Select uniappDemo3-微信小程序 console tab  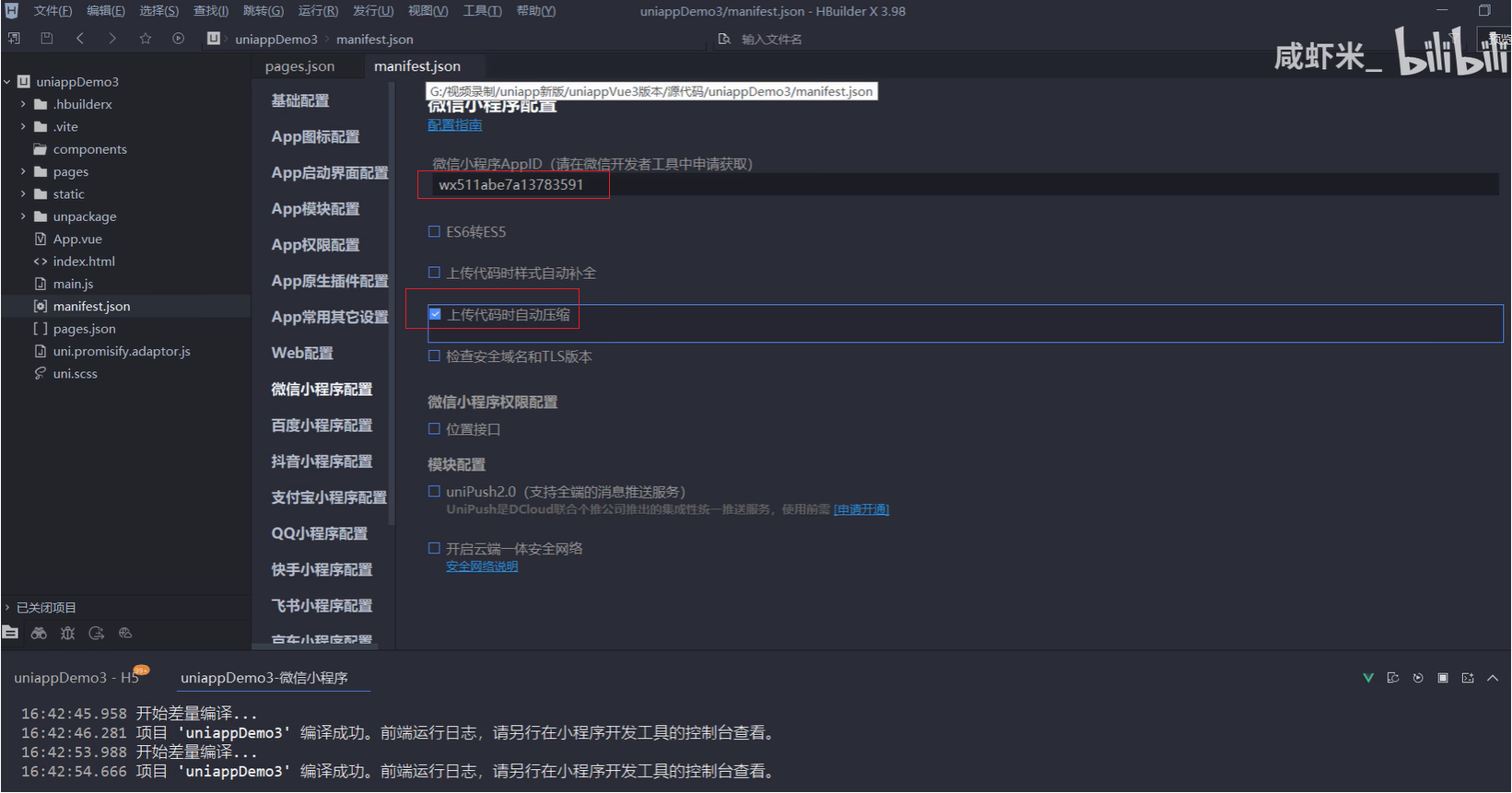click(x=264, y=678)
